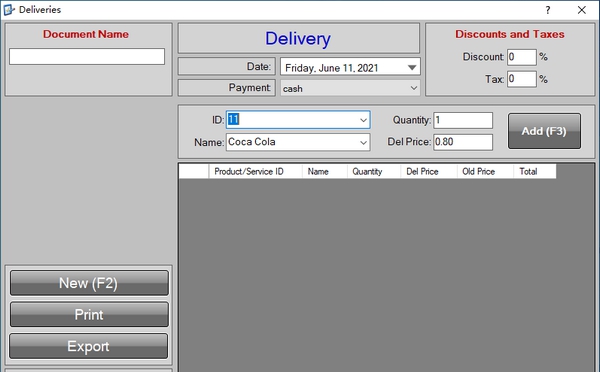Screen dimensions: 600x372
Task: Expand the Payment method dropdown
Action: click(x=414, y=88)
